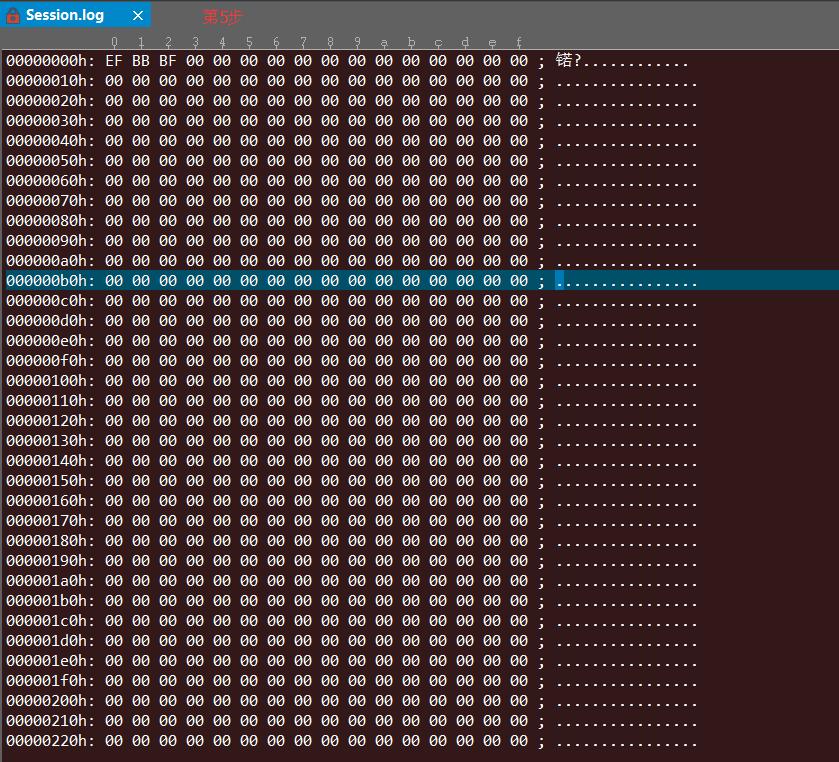This screenshot has width=839, height=762.
Task: Click the 锘? ASCII text in first row
Action: click(568, 60)
